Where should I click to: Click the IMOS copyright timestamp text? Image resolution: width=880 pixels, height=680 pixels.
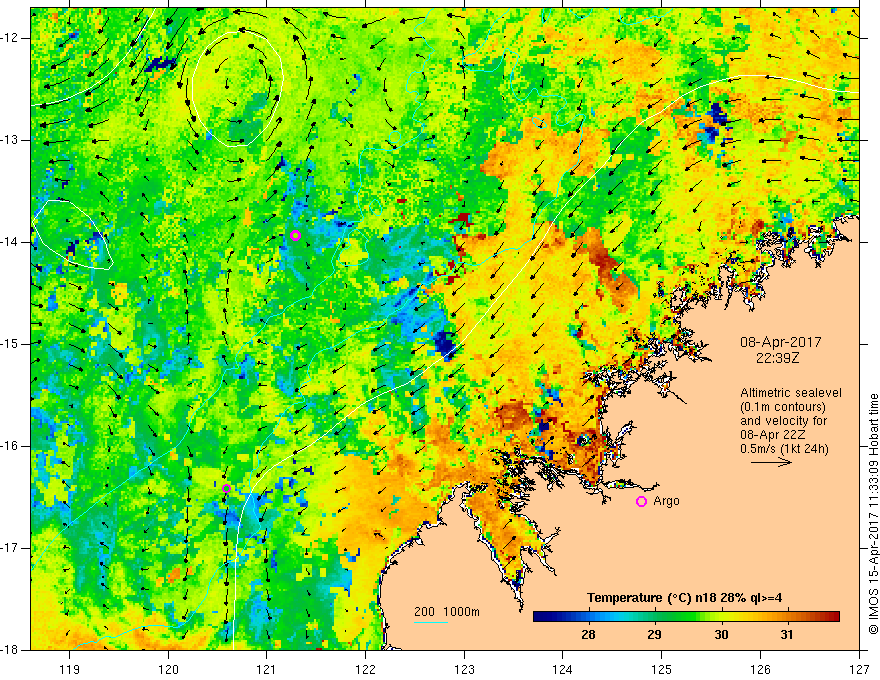click(873, 514)
